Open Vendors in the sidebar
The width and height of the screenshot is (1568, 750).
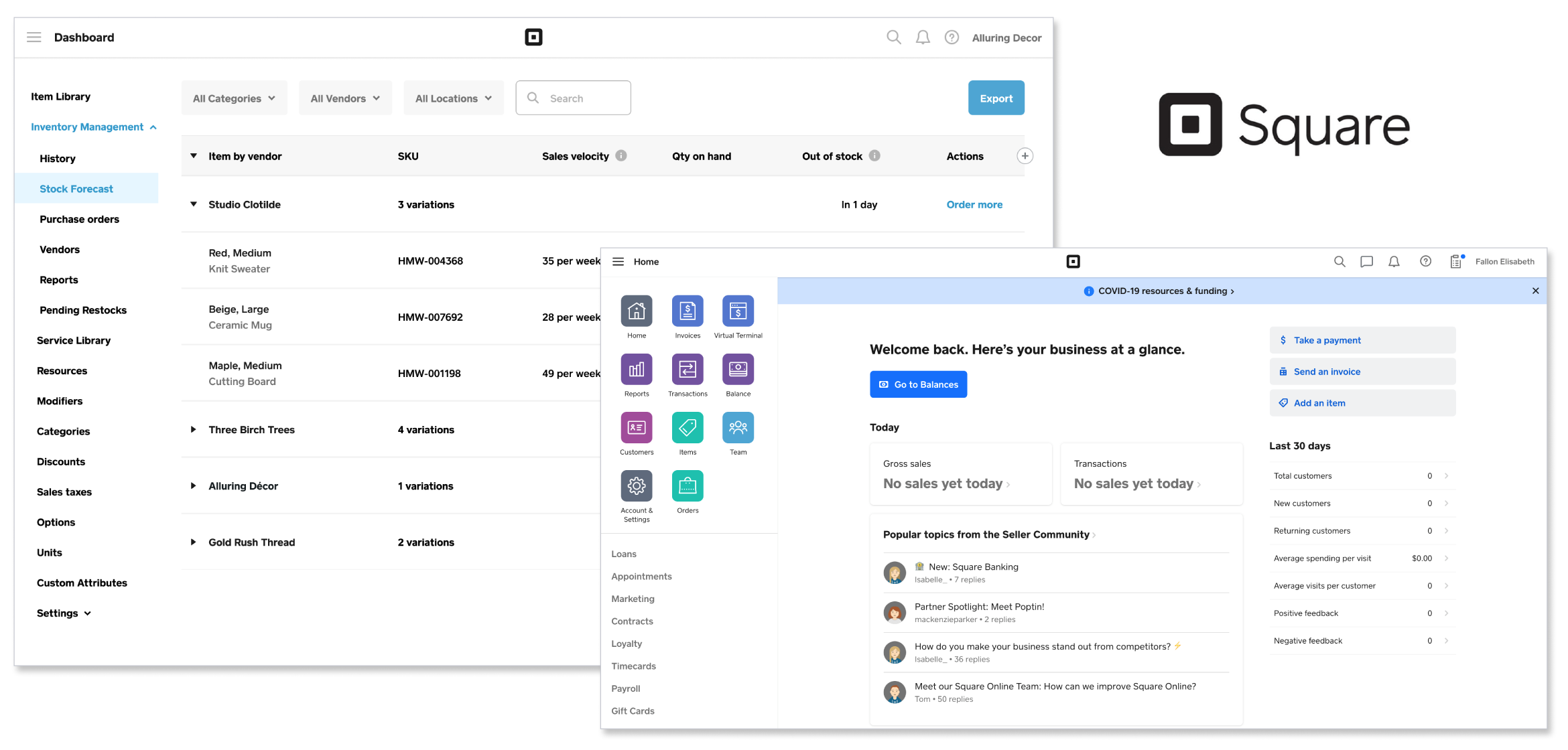[60, 250]
